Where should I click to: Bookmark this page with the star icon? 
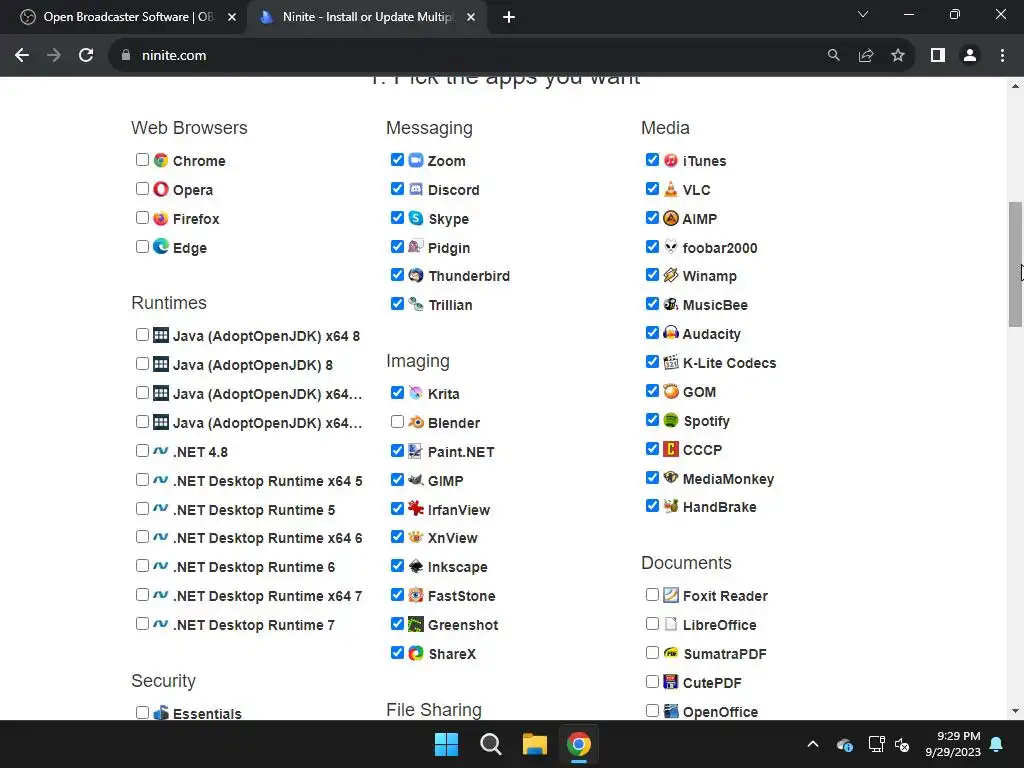[898, 56]
